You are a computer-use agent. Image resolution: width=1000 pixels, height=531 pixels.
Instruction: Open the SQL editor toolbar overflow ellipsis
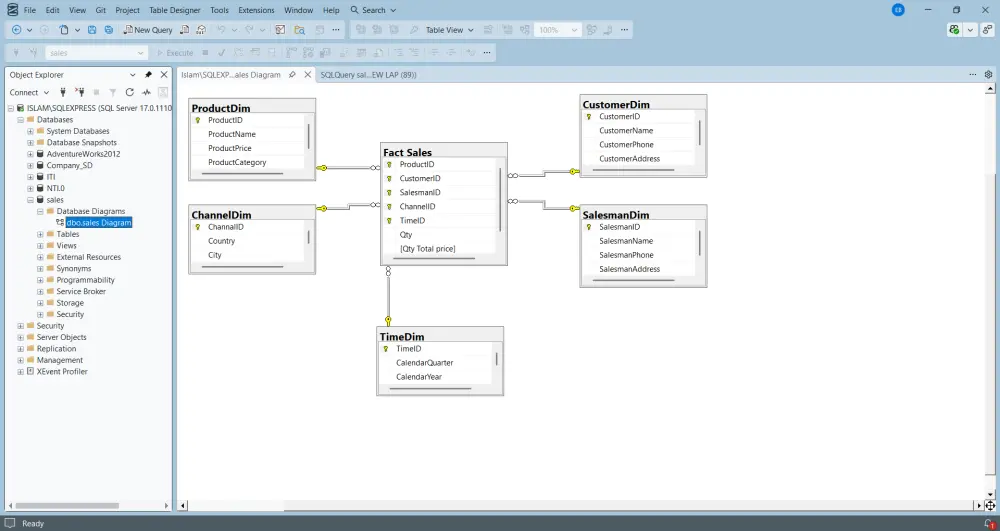pos(487,53)
